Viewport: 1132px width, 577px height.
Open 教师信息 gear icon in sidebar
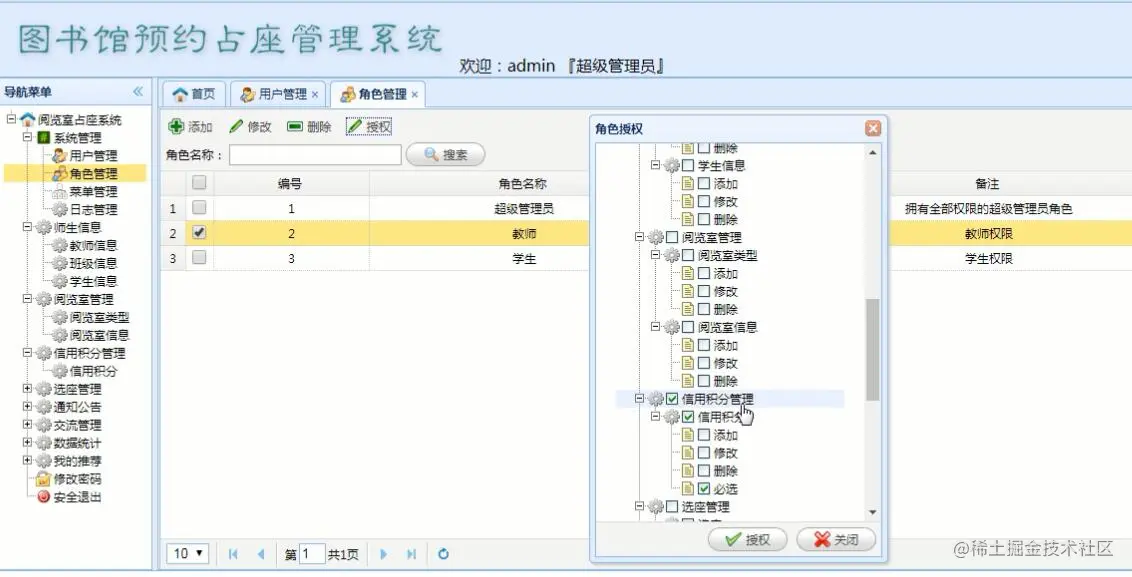60,246
